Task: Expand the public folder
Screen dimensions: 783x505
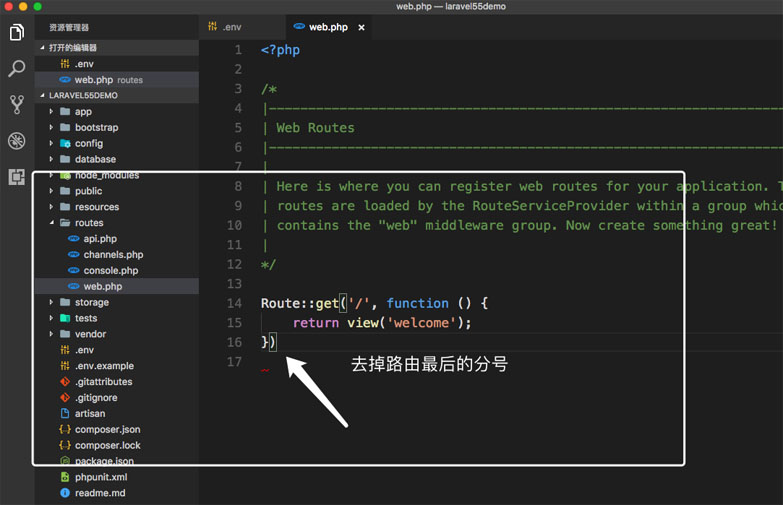Action: pos(51,191)
